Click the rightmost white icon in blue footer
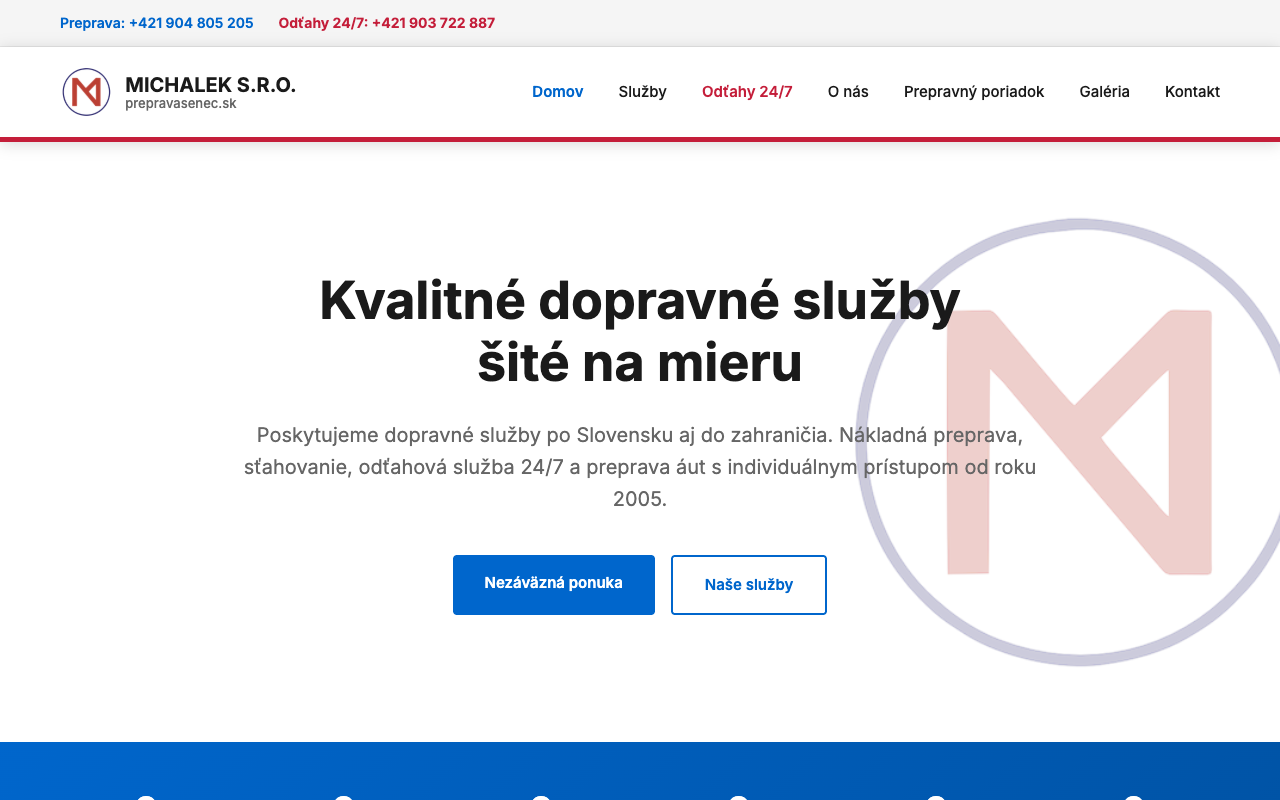1280x800 pixels. (x=1133, y=797)
